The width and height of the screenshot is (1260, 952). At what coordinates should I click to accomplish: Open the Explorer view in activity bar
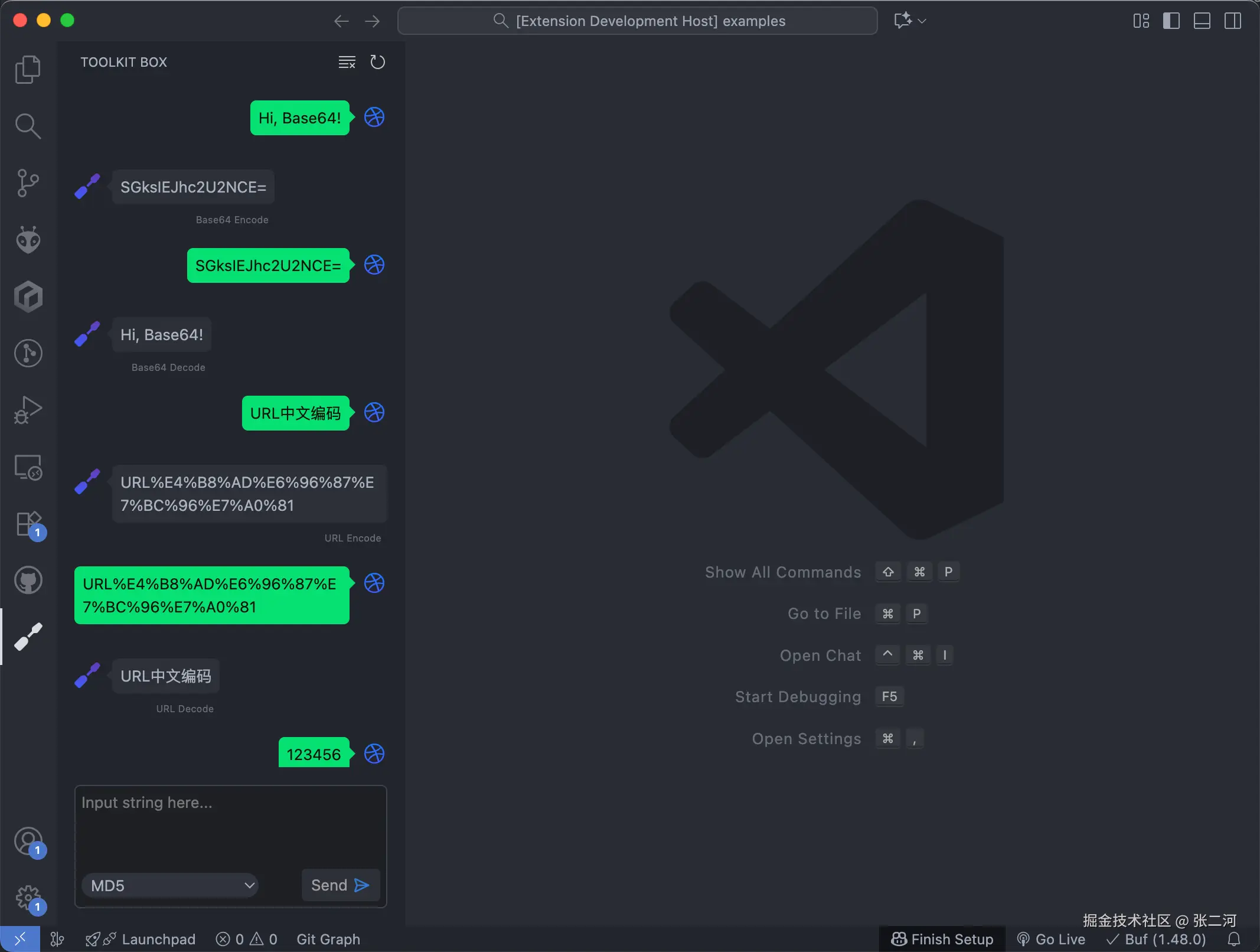28,70
